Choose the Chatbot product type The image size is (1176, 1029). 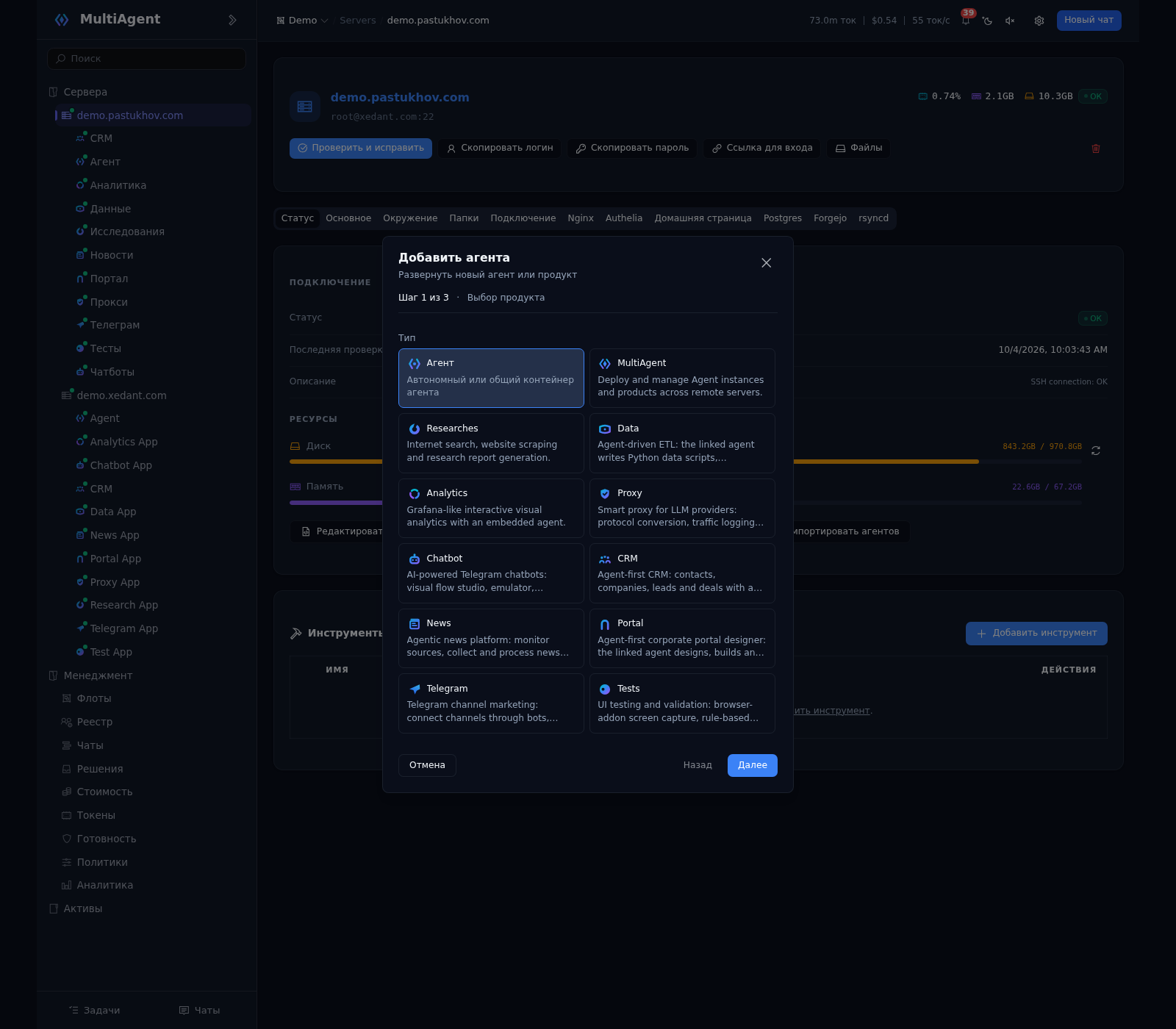pos(491,573)
